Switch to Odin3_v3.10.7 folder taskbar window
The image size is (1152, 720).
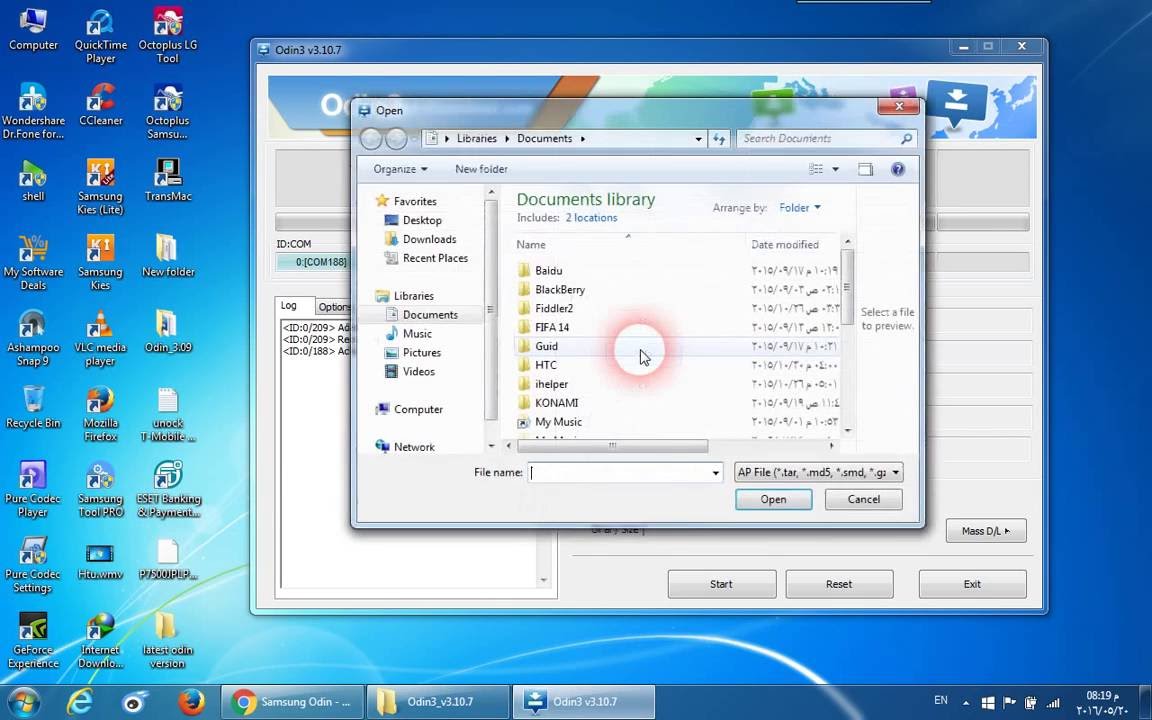pos(438,702)
